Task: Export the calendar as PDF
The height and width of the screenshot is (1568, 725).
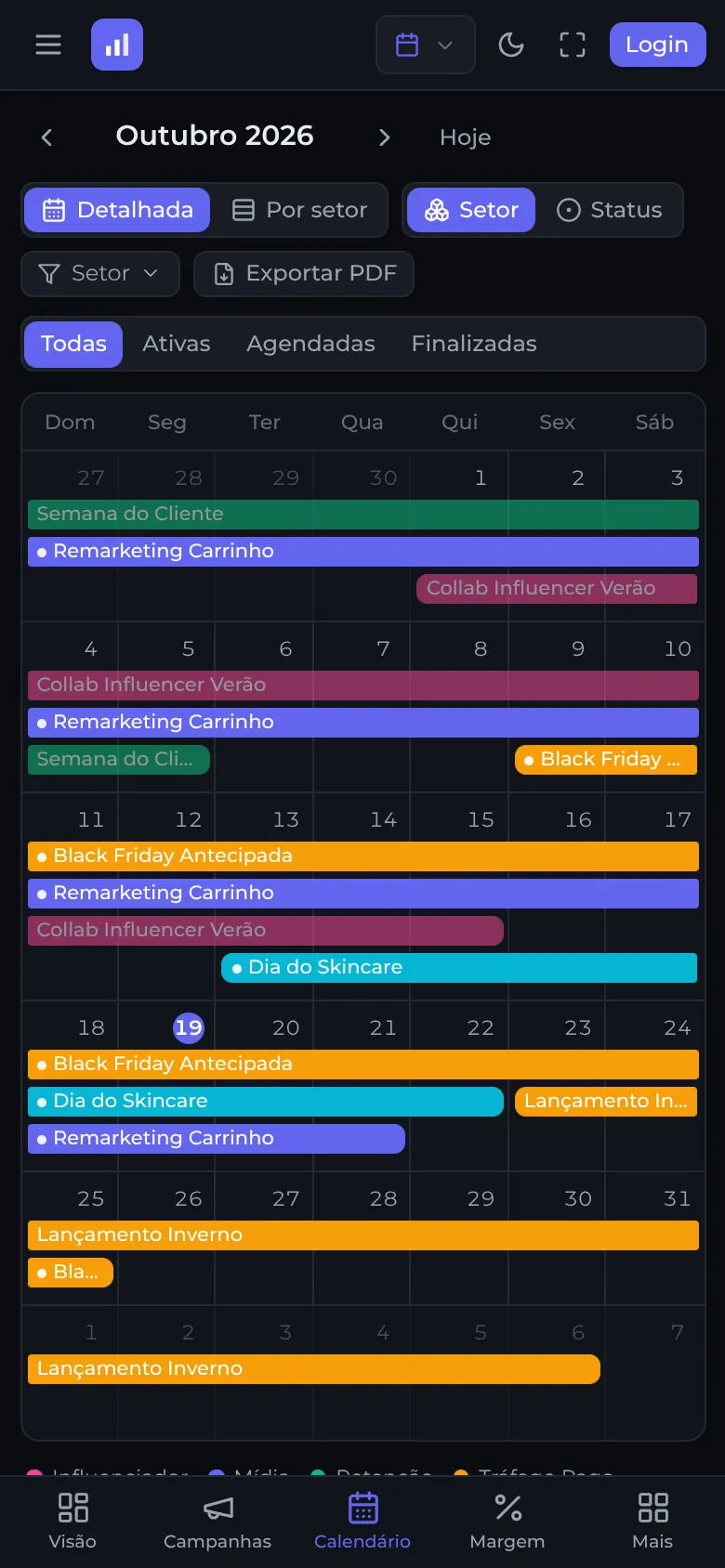Action: click(x=304, y=273)
